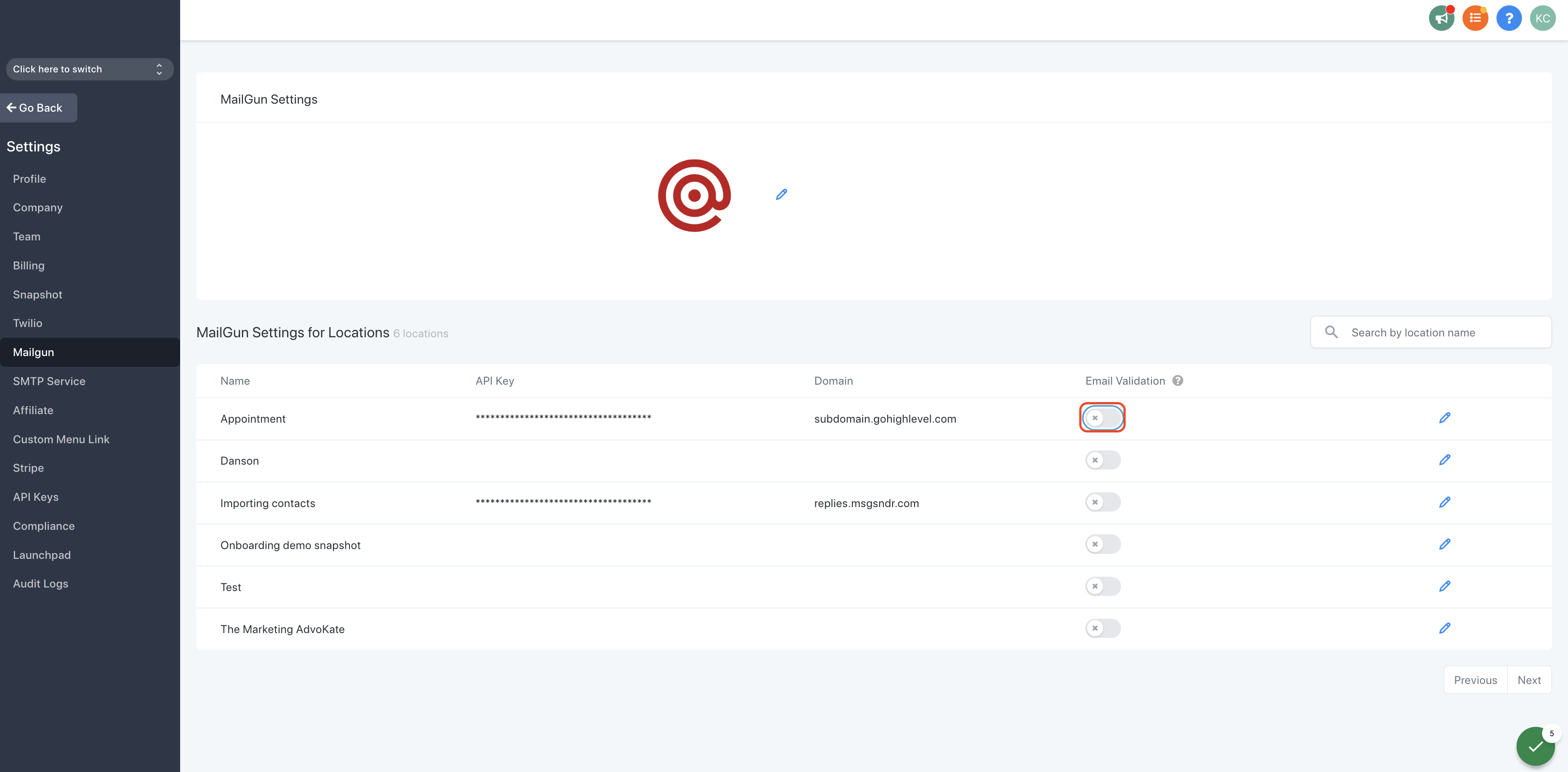1568x772 pixels.
Task: Toggle email validation for Test
Action: [x=1102, y=587]
